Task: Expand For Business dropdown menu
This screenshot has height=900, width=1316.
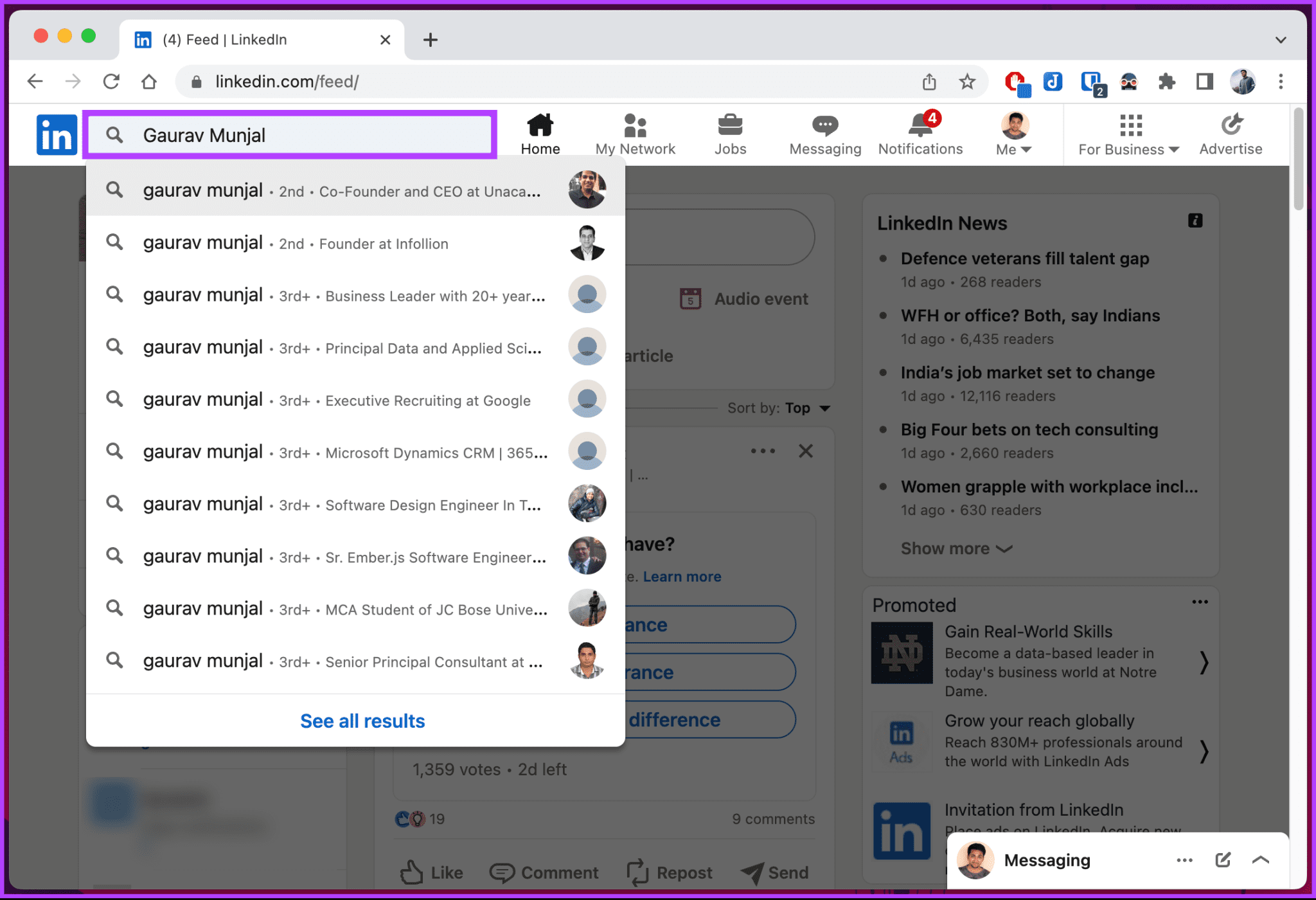Action: click(1127, 135)
